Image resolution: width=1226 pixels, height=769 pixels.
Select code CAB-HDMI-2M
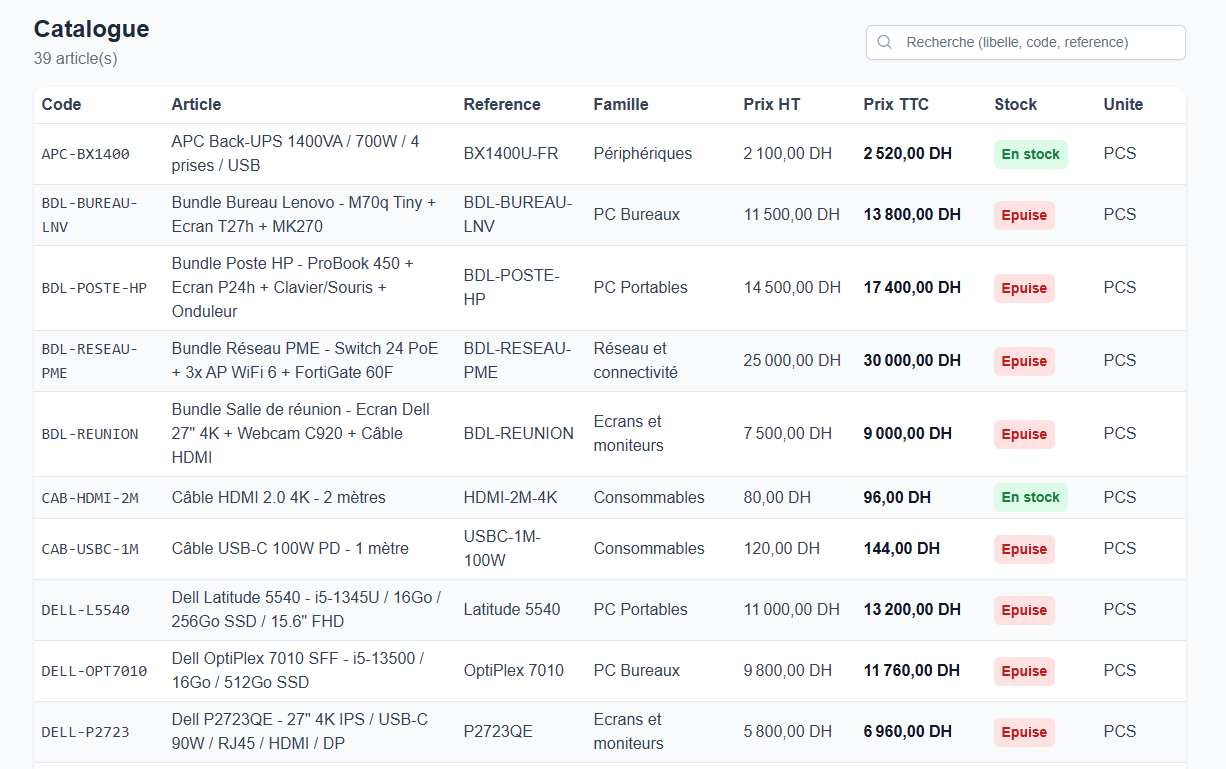[x=90, y=498]
